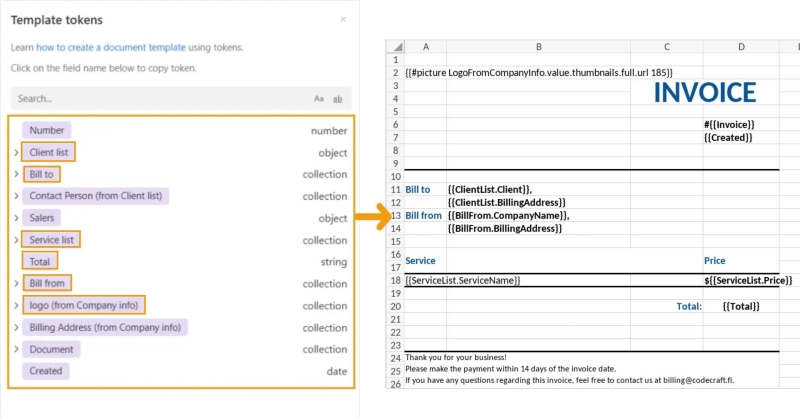Copy the Service list token
This screenshot has width=800, height=418.
[x=51, y=239]
